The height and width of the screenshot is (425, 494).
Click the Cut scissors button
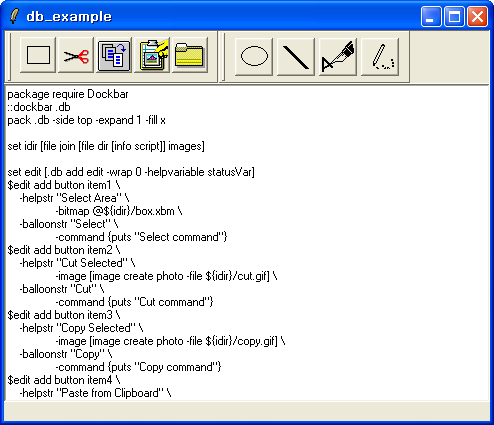tap(76, 55)
